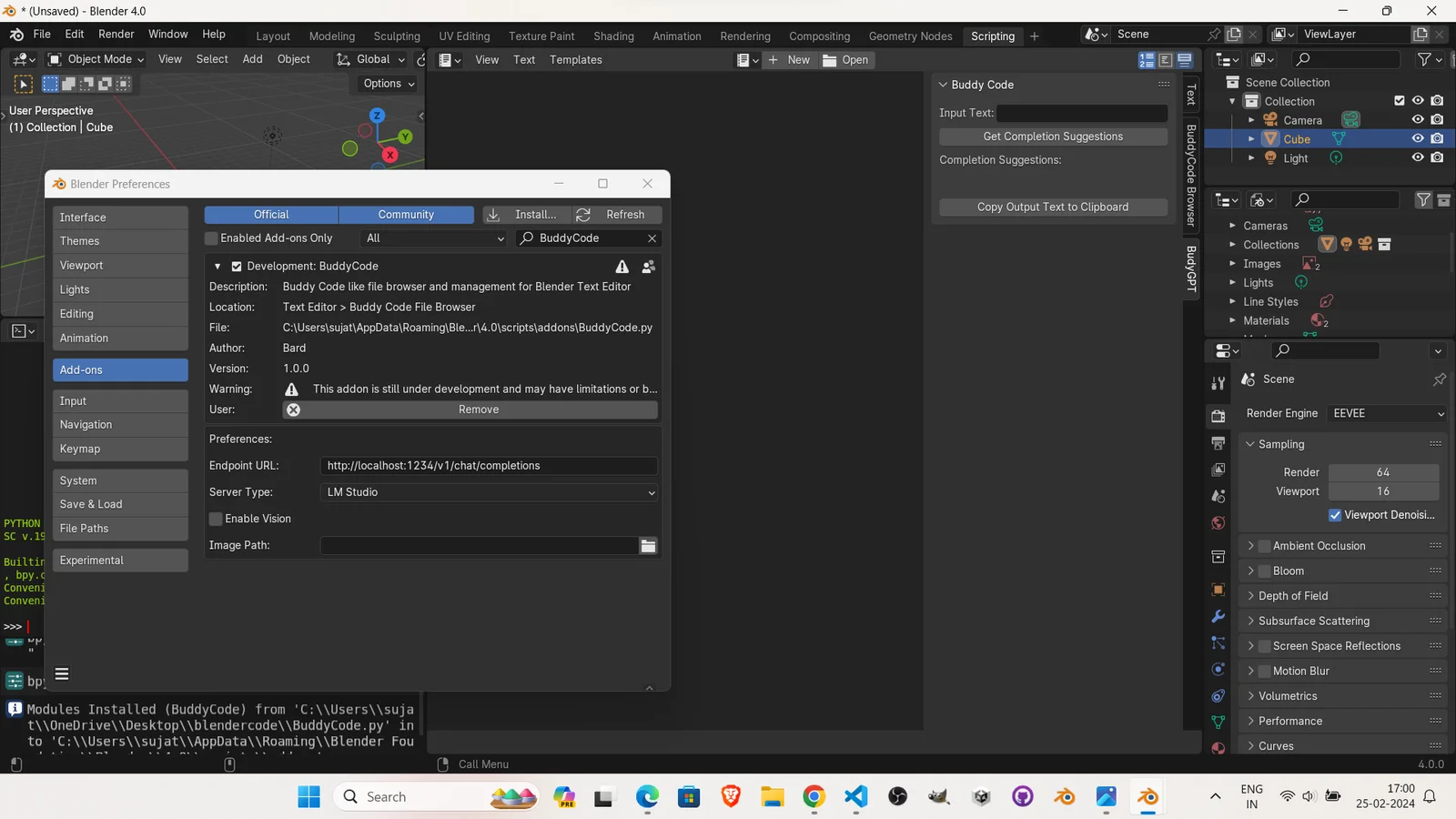Disable Viewport Denoising
1456x819 pixels.
(1335, 515)
